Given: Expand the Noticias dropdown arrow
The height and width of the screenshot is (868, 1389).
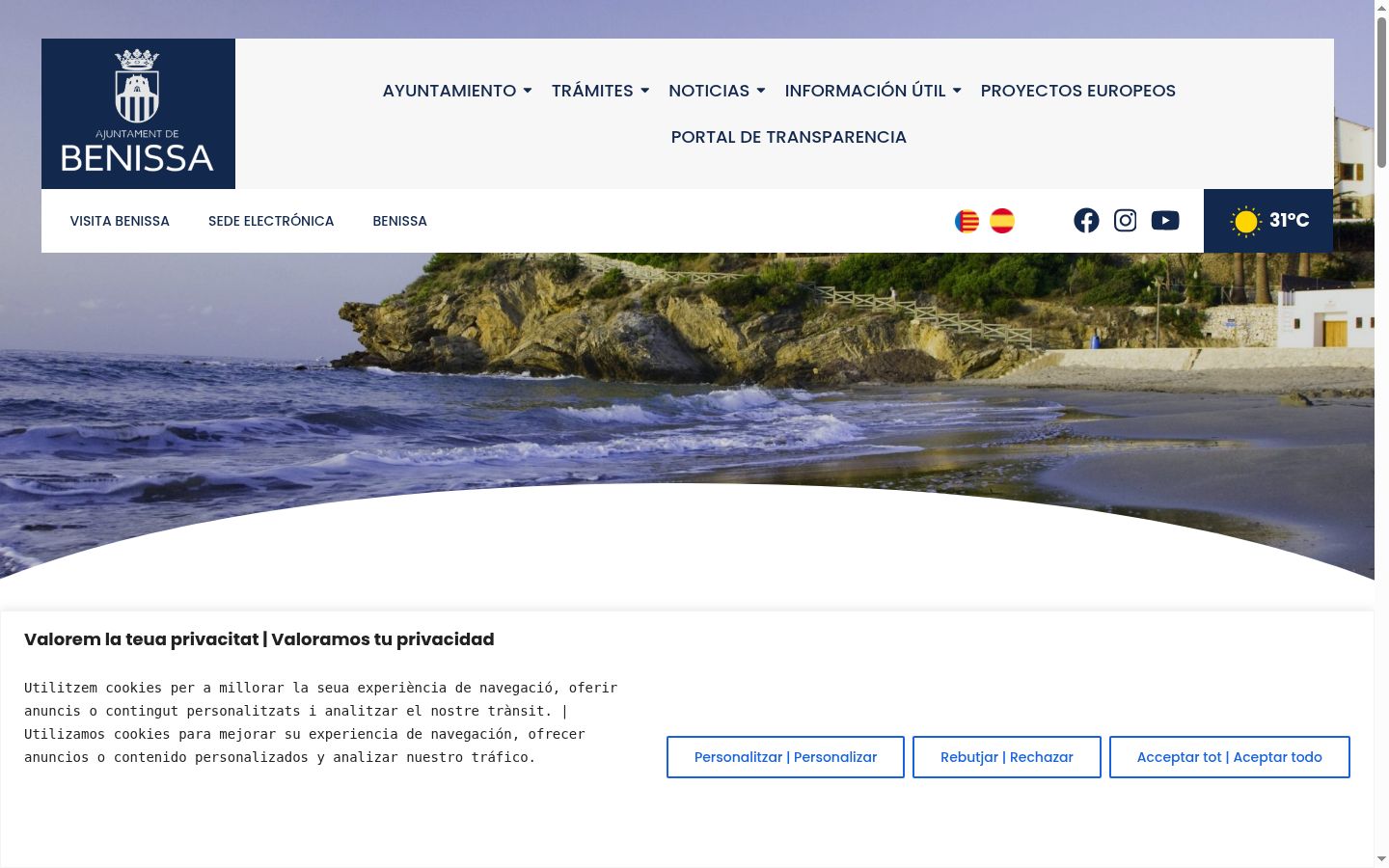Looking at the screenshot, I should 761,91.
